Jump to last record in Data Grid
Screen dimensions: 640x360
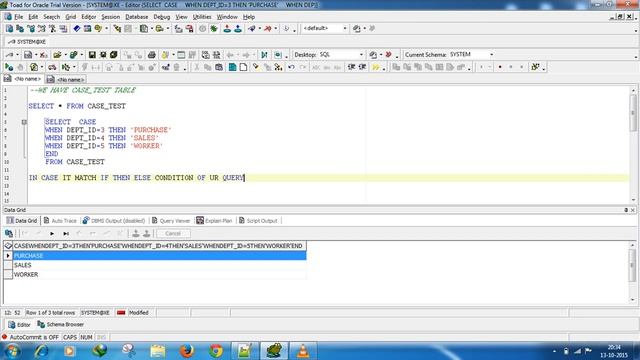66,233
